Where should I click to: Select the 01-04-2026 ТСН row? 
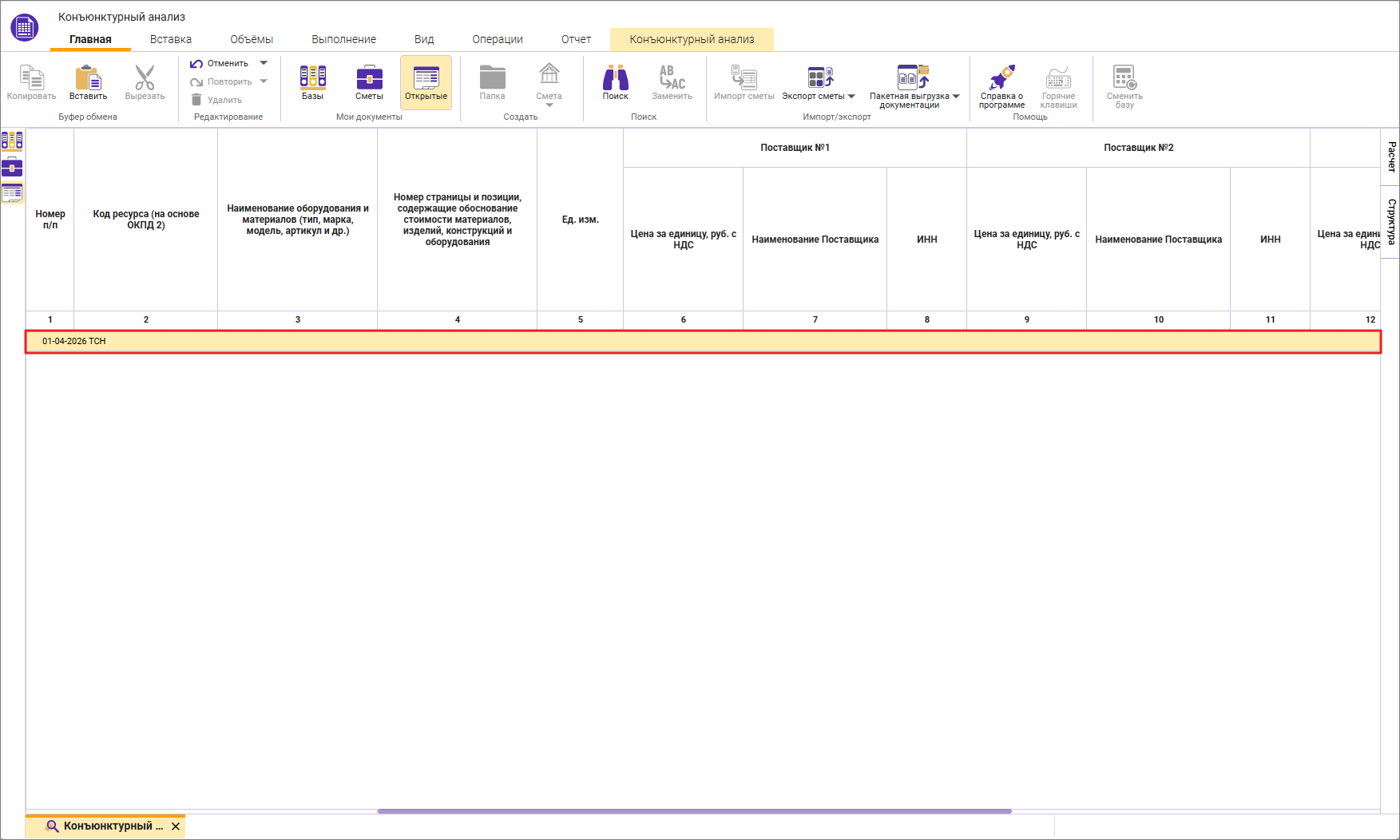[x=703, y=341]
